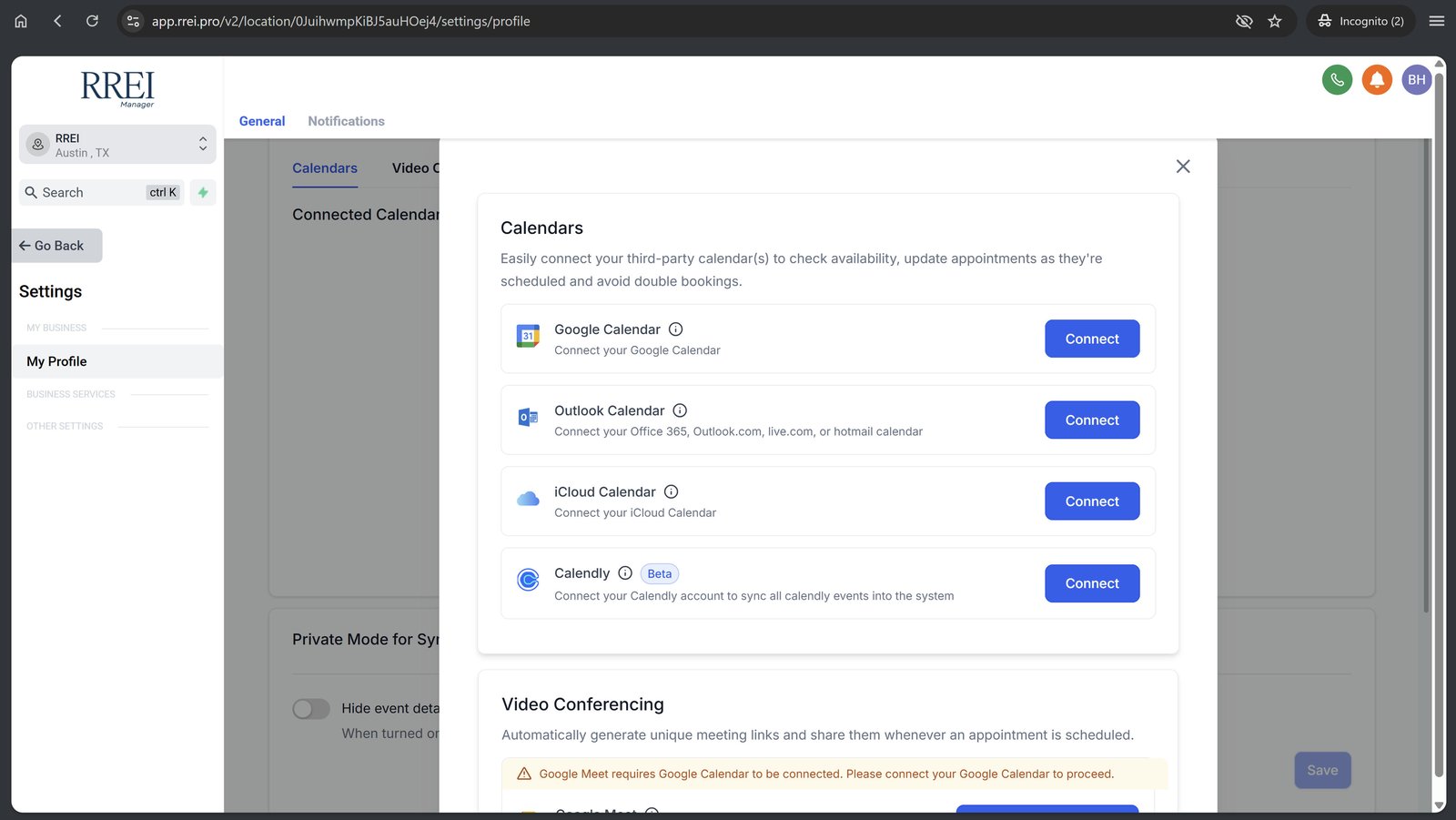Click the site information icon in address bar
This screenshot has height=820, width=1456.
click(133, 21)
